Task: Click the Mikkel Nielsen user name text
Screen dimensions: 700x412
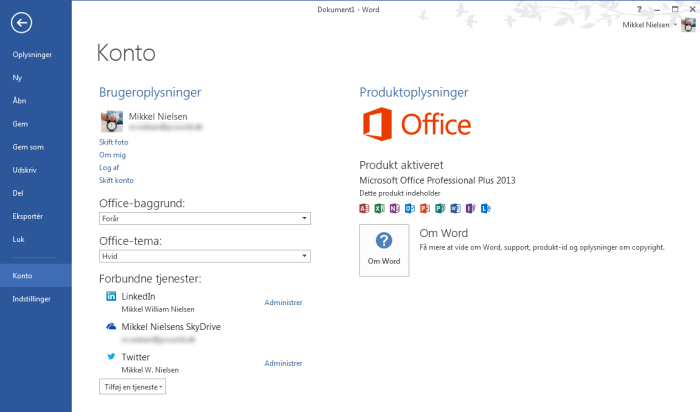Action: [158, 117]
